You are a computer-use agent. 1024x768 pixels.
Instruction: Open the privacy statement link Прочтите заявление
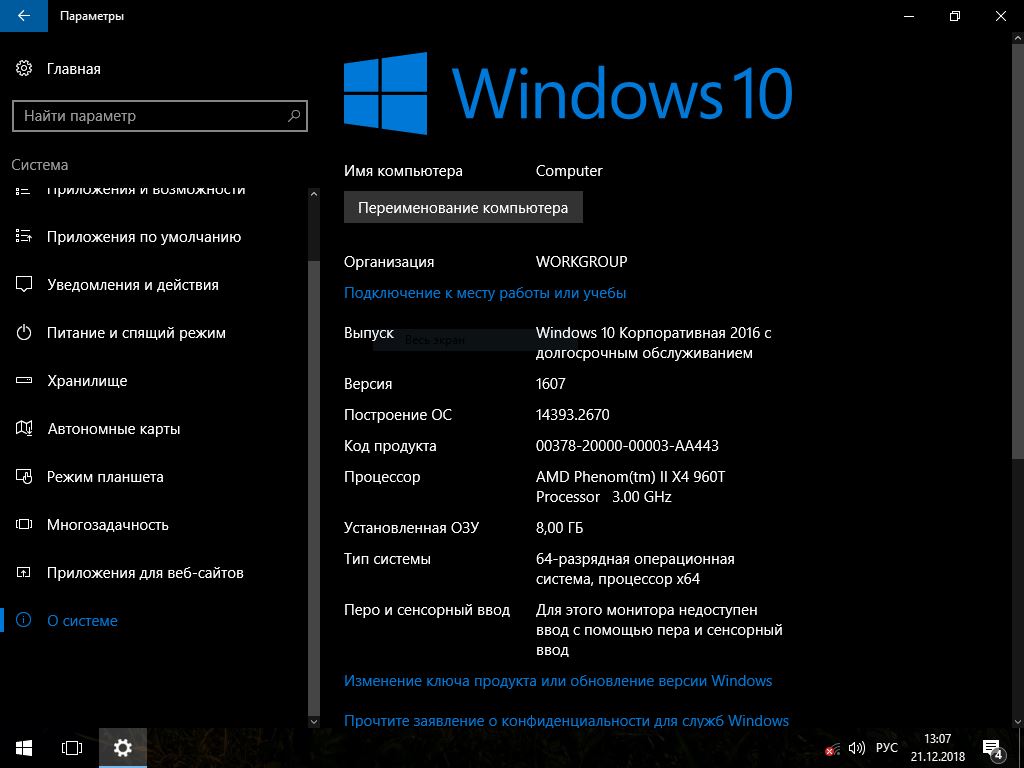(566, 720)
